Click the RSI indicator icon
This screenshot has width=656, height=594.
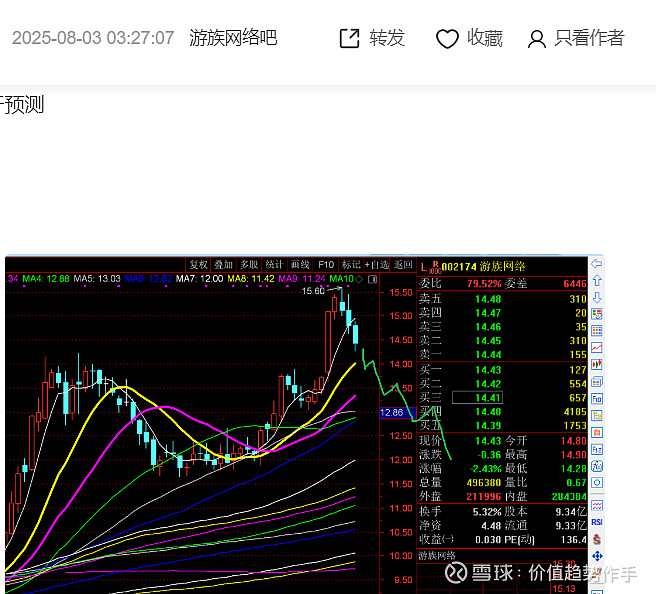pos(597,522)
